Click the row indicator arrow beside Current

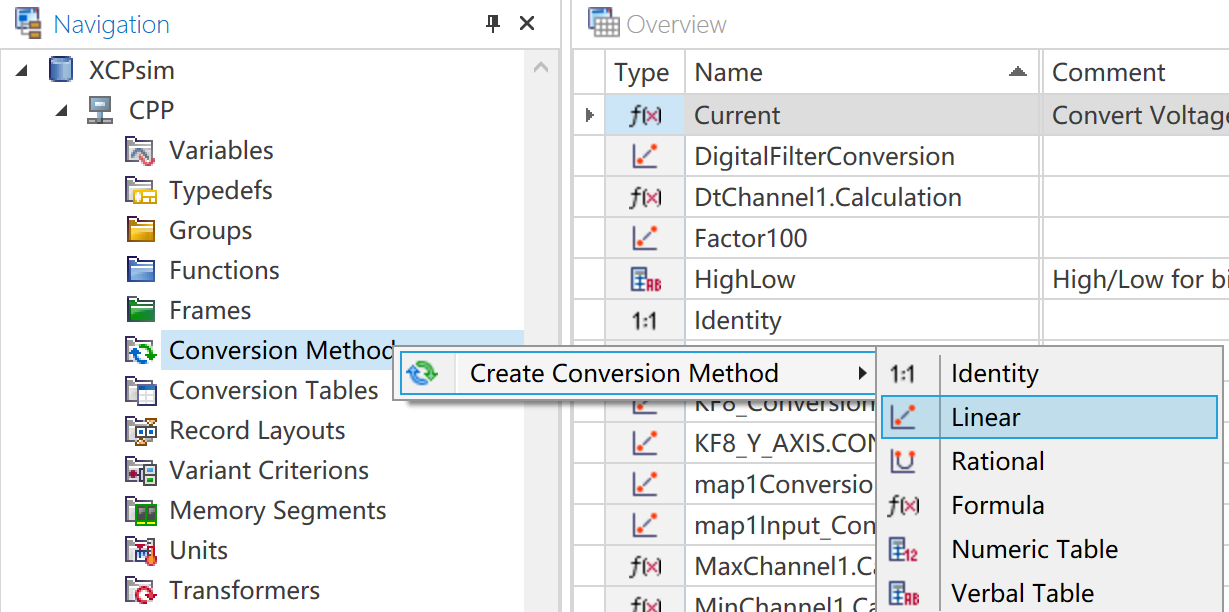pyautogui.click(x=590, y=116)
